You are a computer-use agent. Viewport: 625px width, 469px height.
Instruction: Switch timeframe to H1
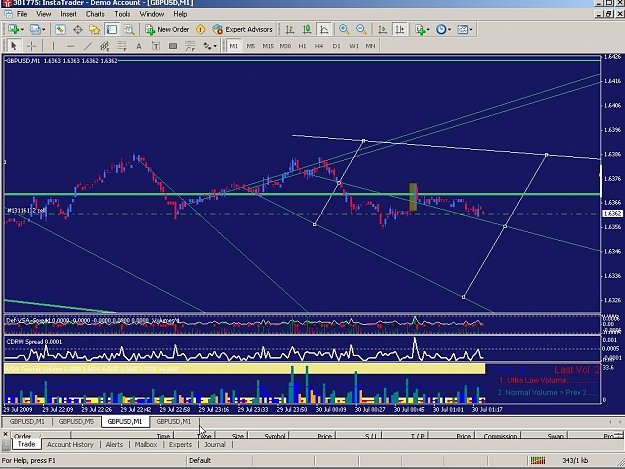point(302,46)
